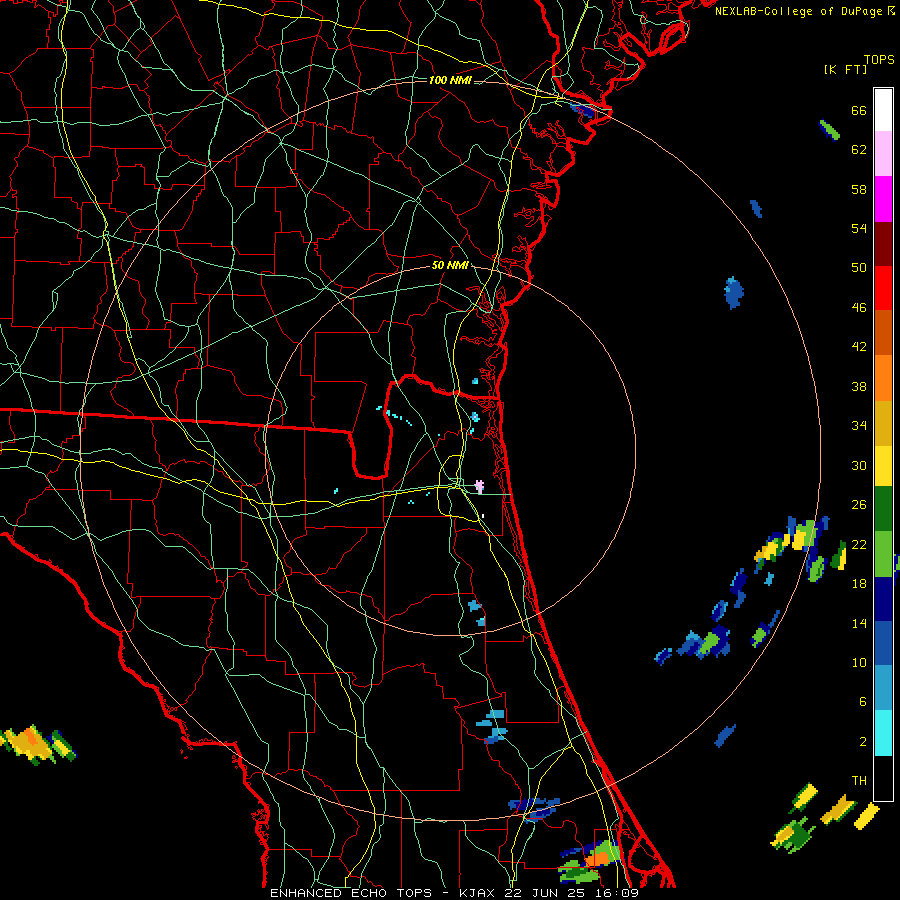Click the light pink 62 kft legend swatch

(883, 154)
